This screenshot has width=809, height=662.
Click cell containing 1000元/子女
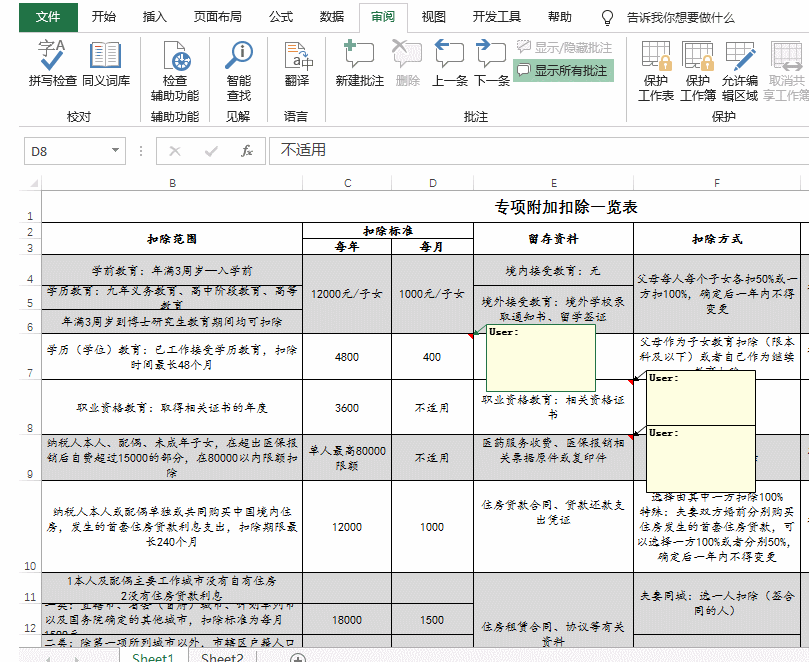click(x=432, y=294)
